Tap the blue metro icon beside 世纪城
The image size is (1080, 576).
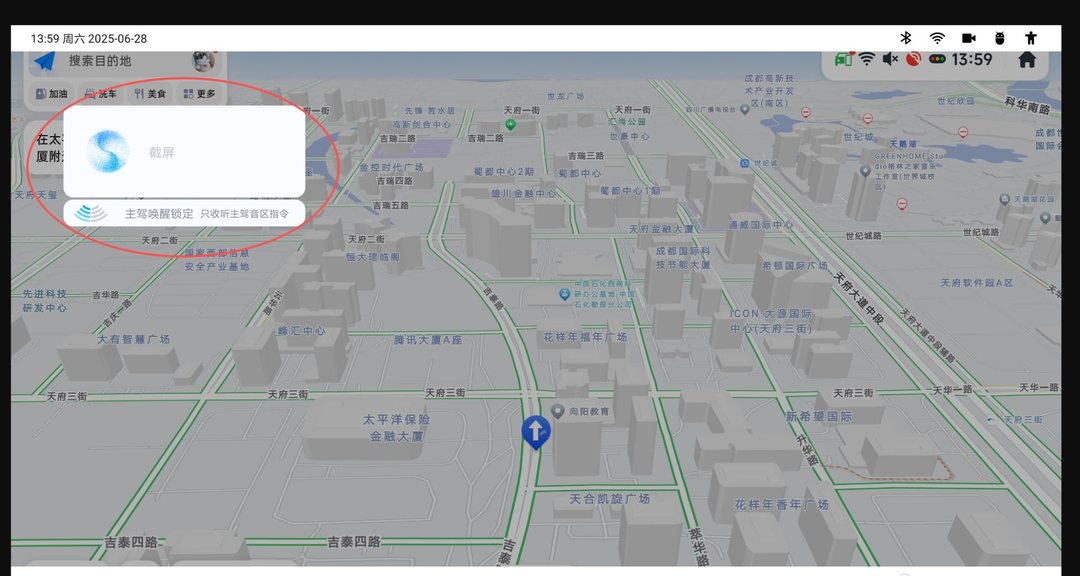coord(745,163)
